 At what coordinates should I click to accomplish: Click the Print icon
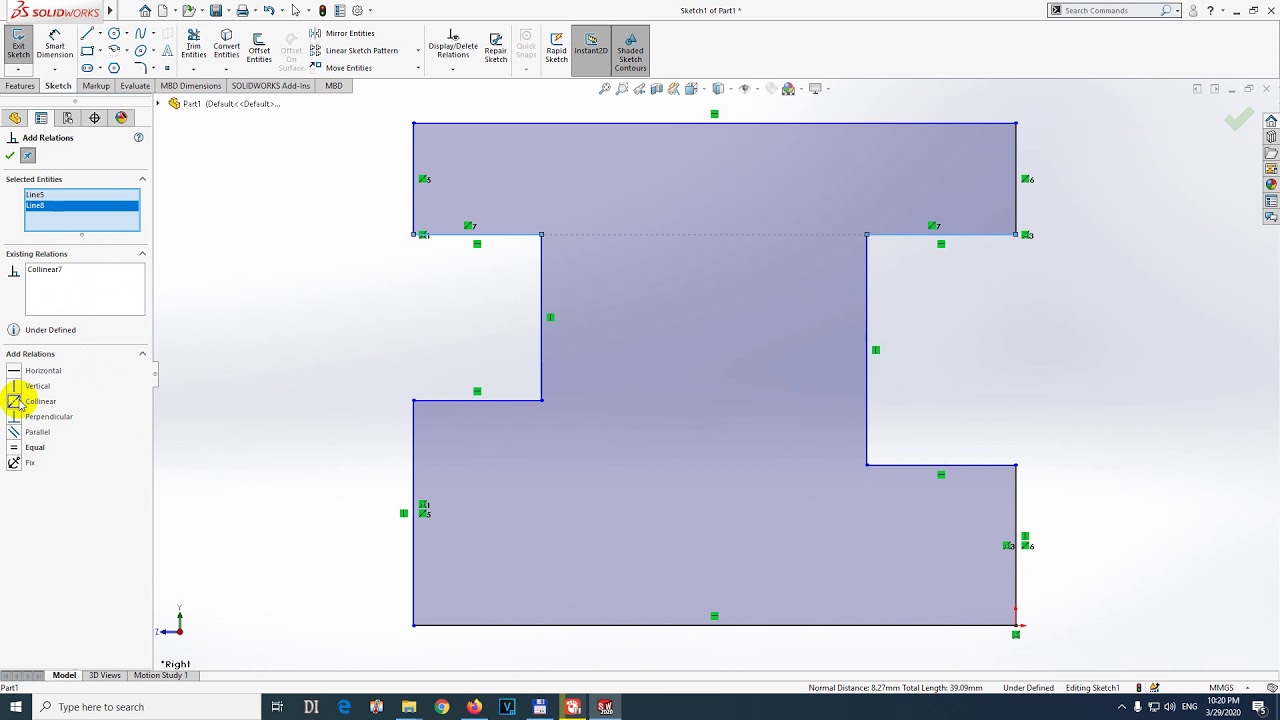242,10
